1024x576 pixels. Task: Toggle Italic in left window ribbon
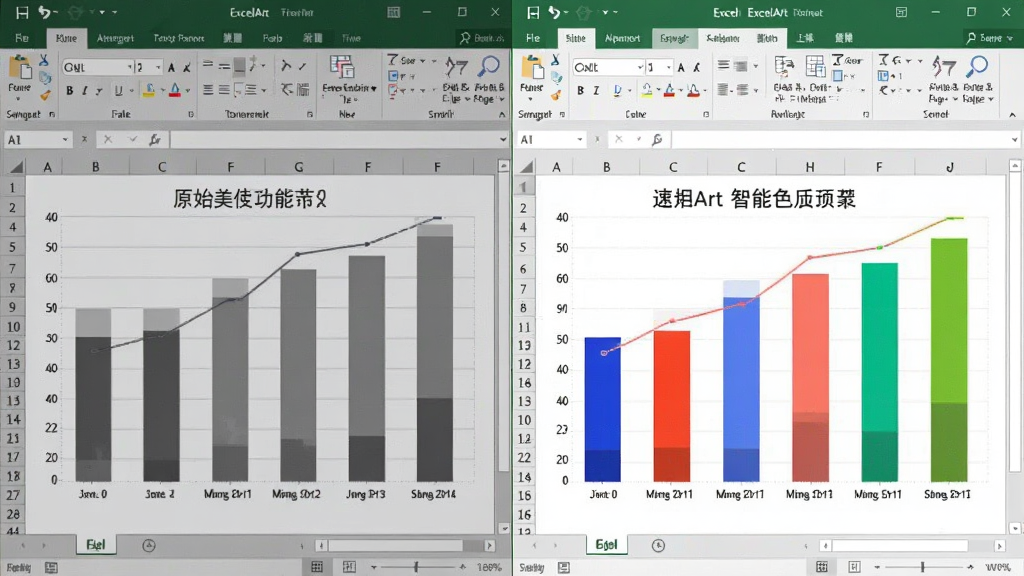pyautogui.click(x=84, y=91)
